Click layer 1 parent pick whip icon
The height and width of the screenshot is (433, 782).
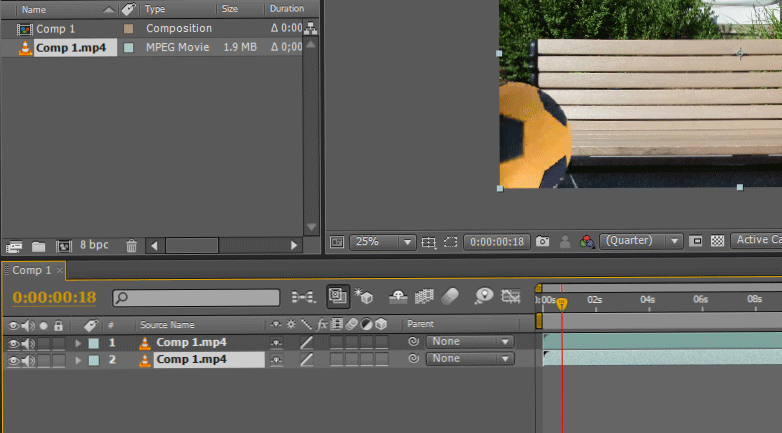coord(413,342)
